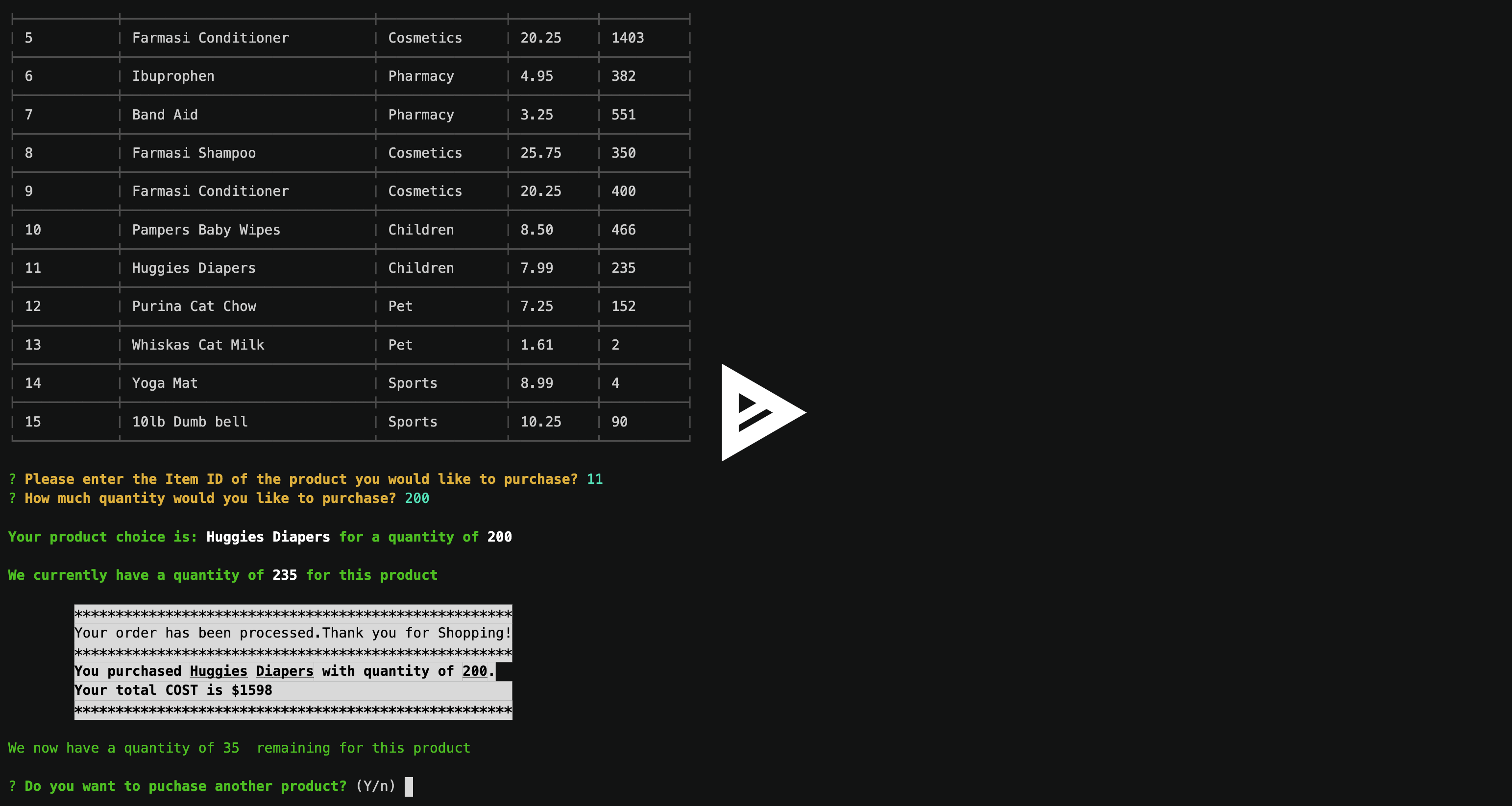Viewport: 1512px width, 806px height.
Task: Click 'Sports' in Yoga Mat row
Action: point(413,383)
